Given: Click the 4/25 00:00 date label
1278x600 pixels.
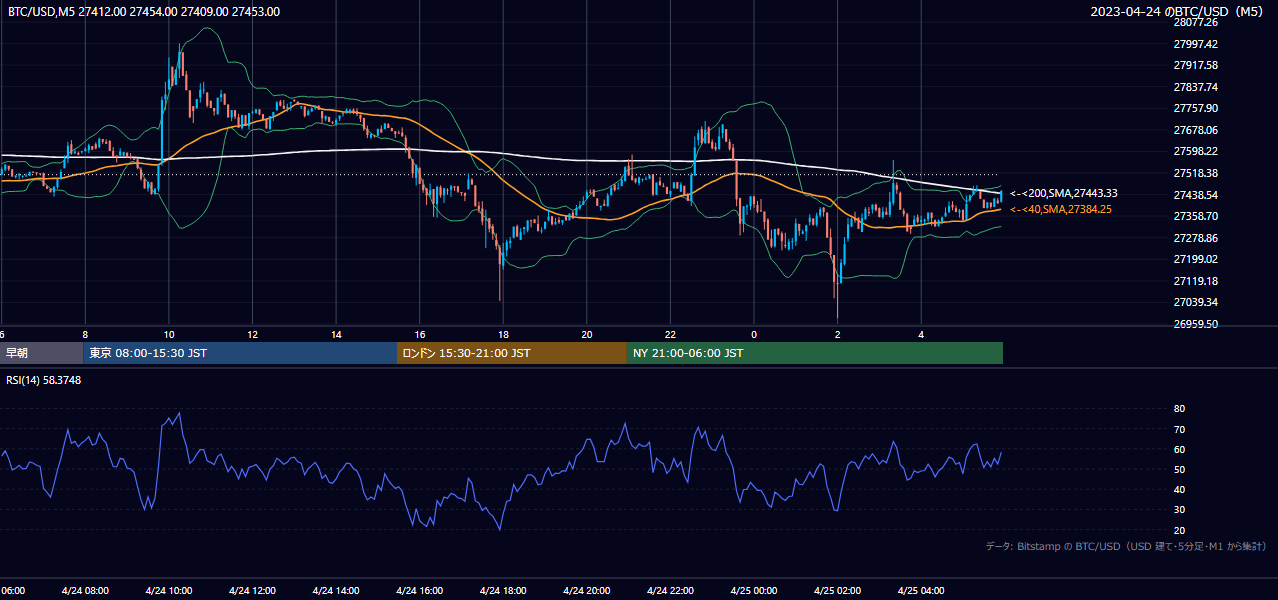Looking at the screenshot, I should point(754,591).
